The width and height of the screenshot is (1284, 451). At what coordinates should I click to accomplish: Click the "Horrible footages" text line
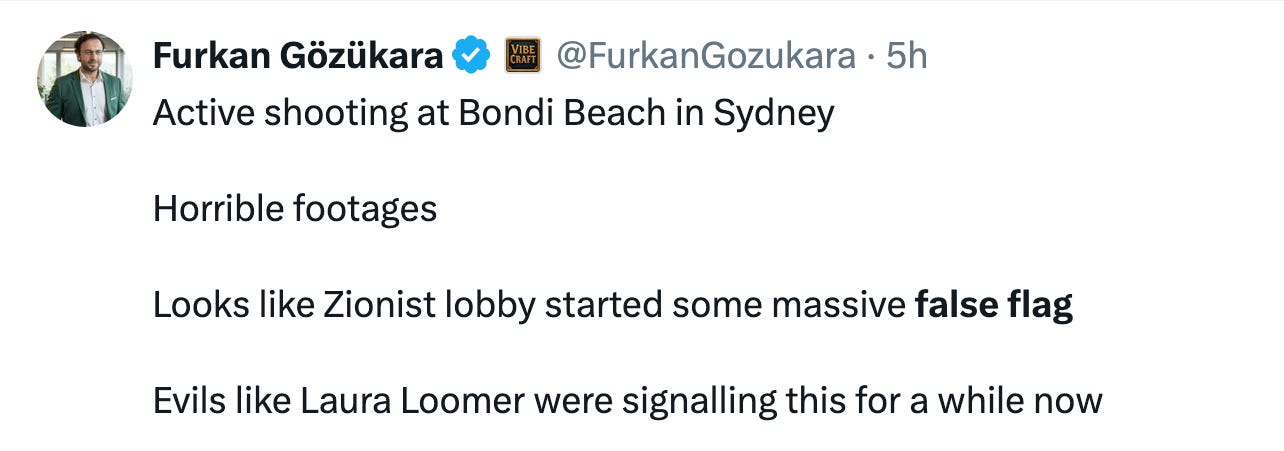pyautogui.click(x=295, y=209)
